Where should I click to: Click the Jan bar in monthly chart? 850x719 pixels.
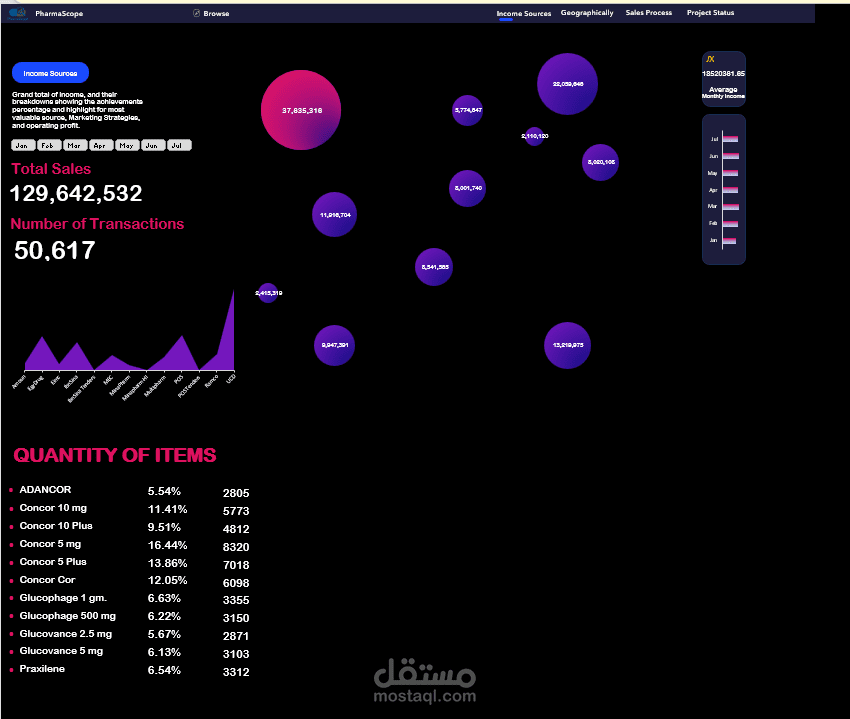(x=729, y=241)
